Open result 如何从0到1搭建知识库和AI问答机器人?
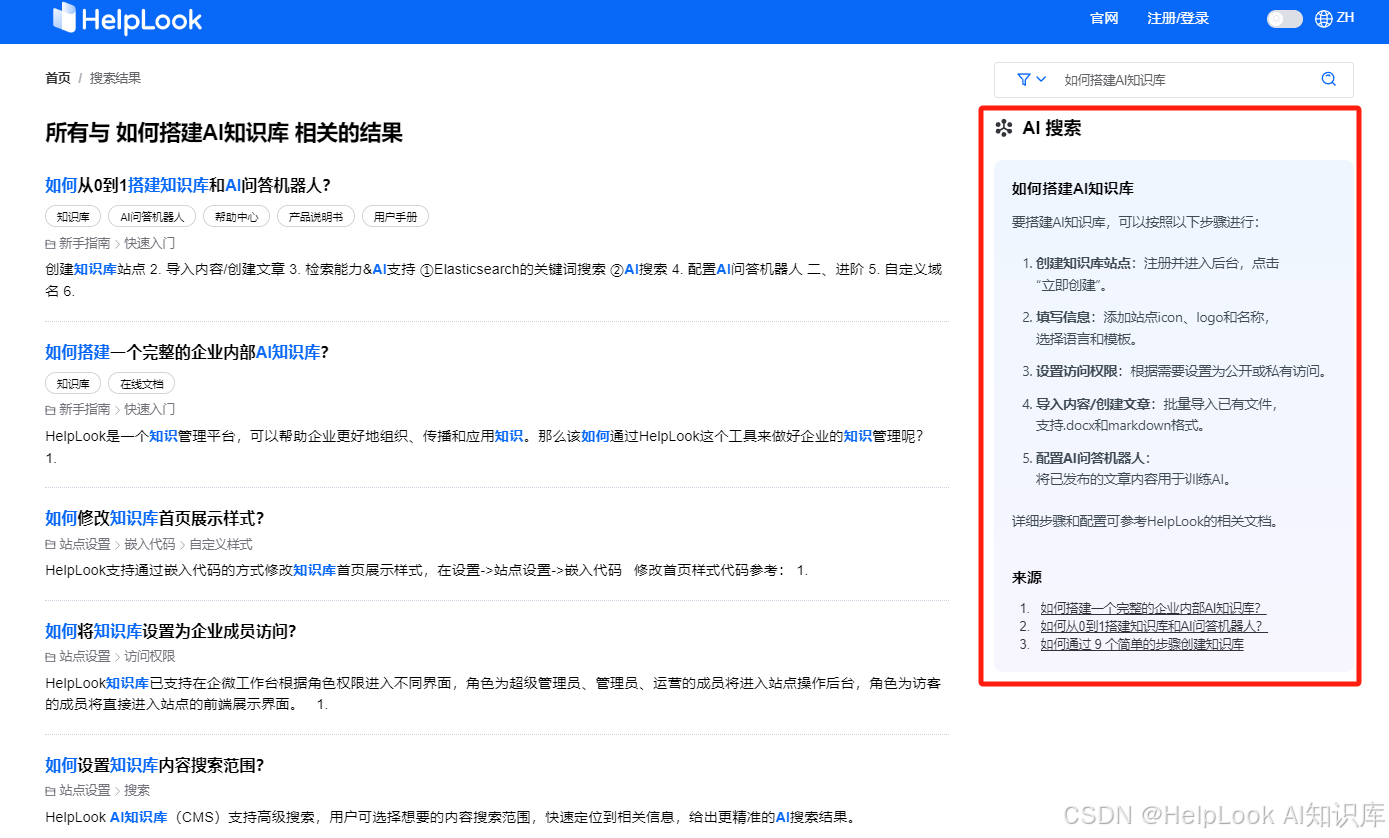1389x838 pixels. (x=188, y=185)
